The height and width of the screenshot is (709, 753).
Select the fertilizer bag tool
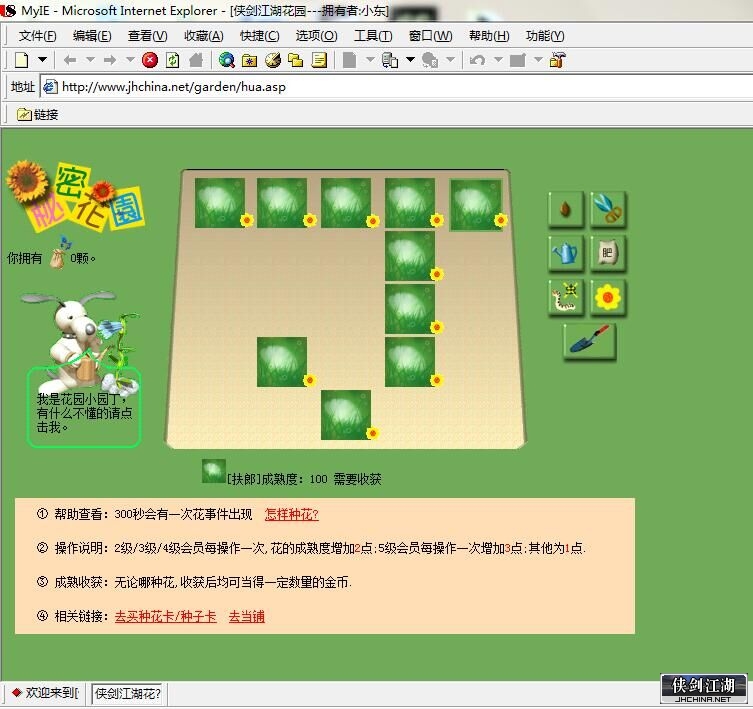pyautogui.click(x=608, y=253)
